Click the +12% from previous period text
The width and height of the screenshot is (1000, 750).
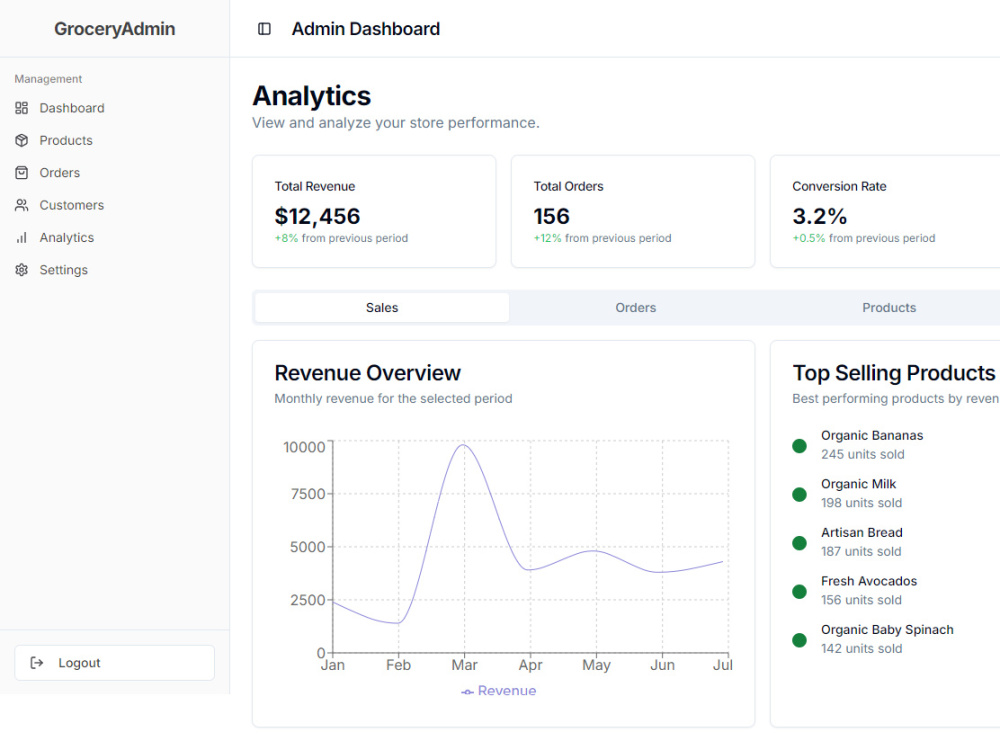click(603, 238)
